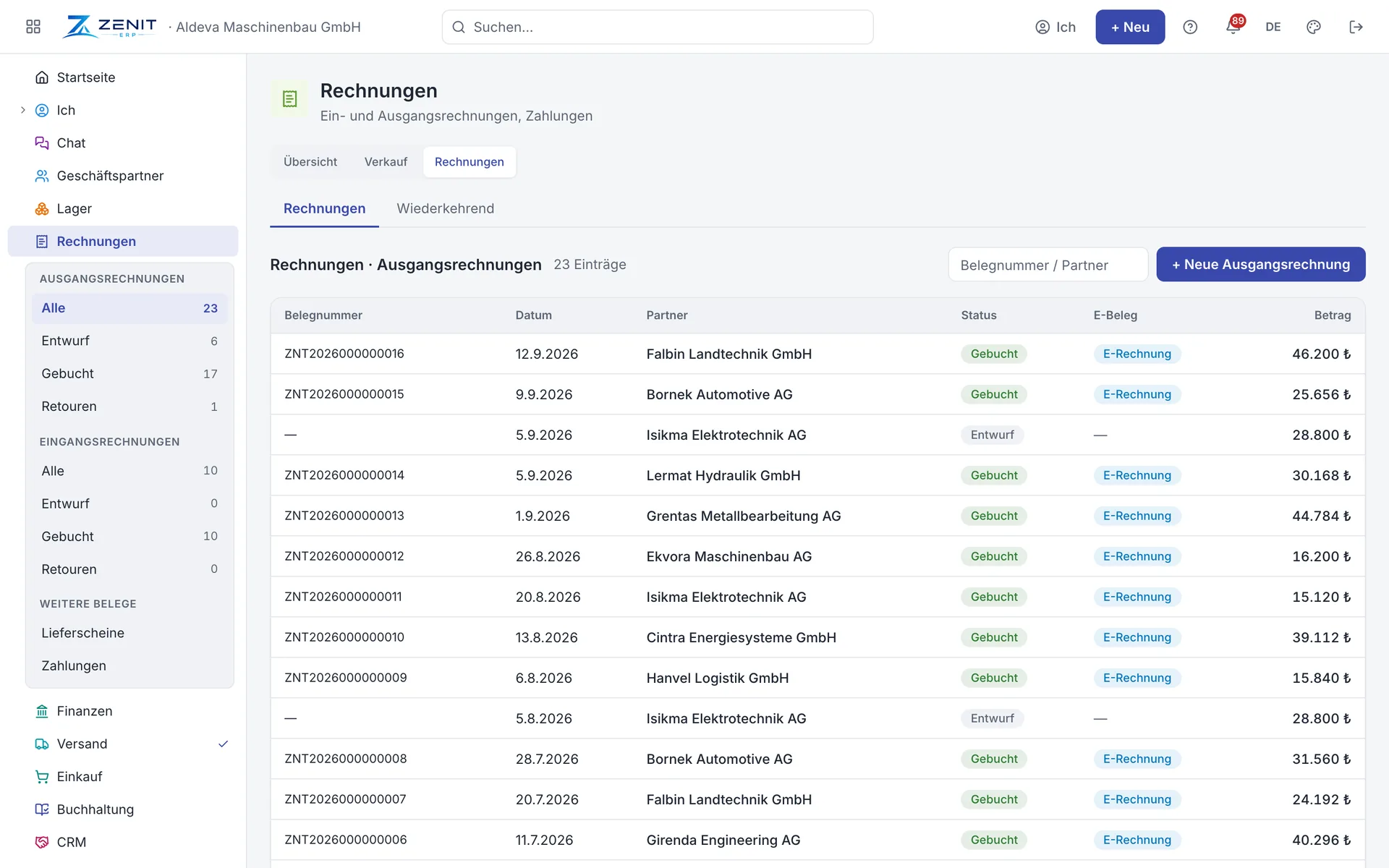The height and width of the screenshot is (868, 1389).
Task: Go to Geschäftspartner in sidebar
Action: 123,176
